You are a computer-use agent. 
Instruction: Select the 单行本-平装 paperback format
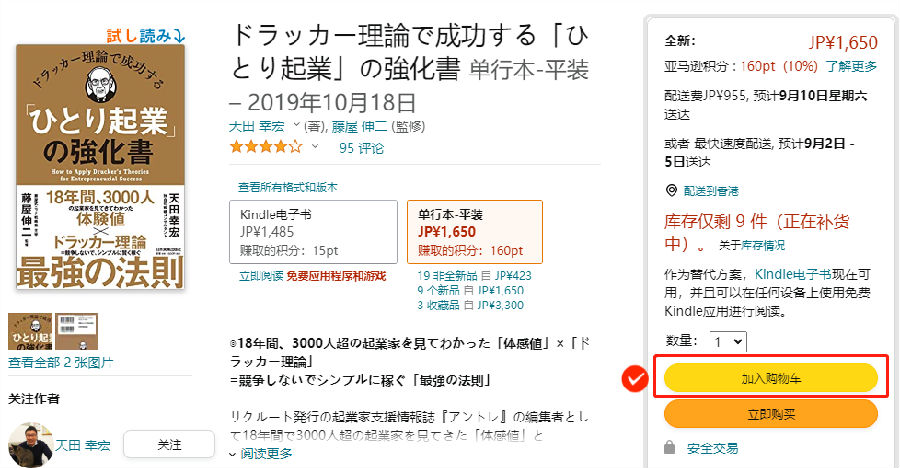tap(474, 230)
